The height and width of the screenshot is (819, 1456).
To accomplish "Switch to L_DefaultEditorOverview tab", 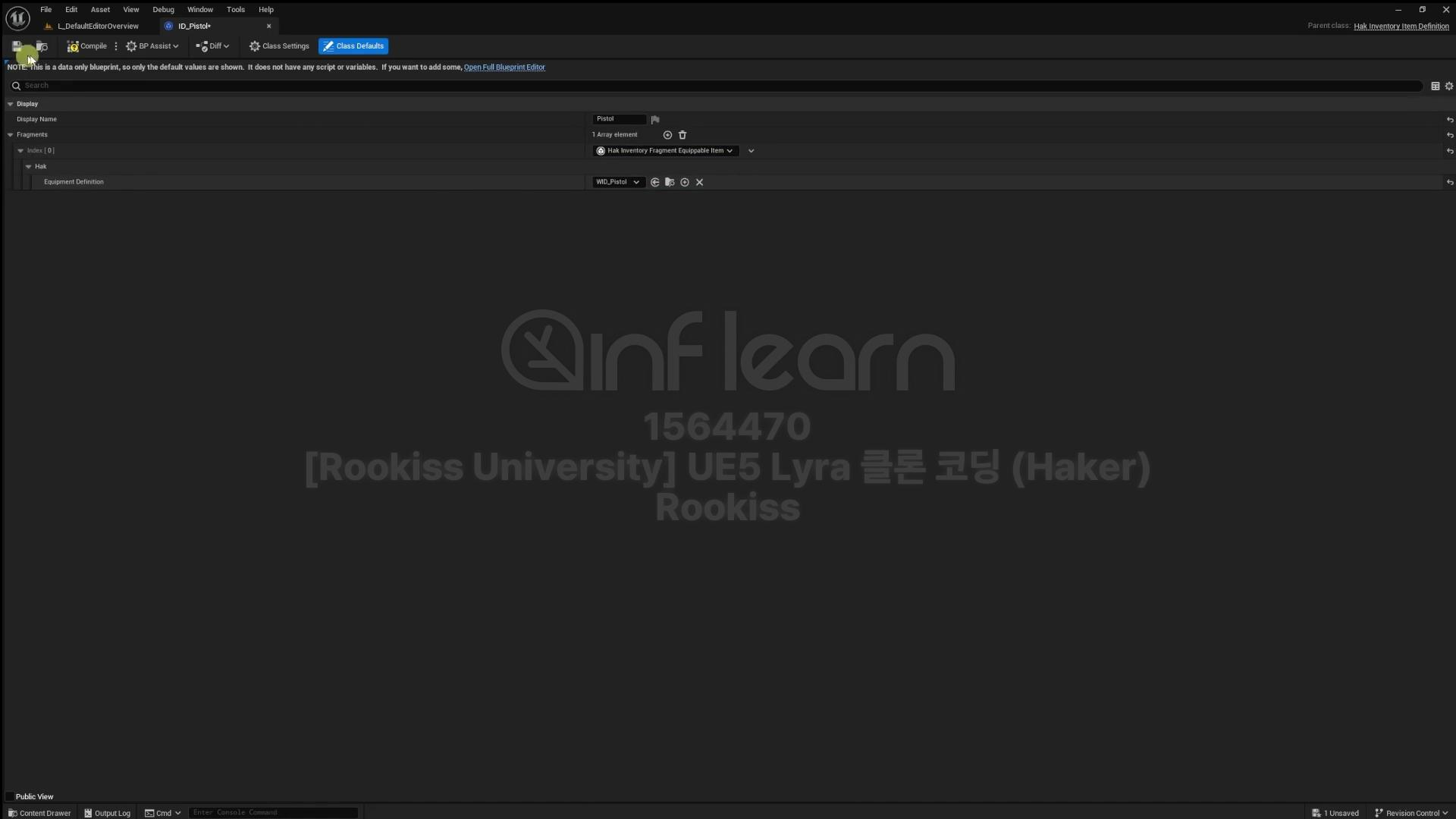I will click(98, 26).
